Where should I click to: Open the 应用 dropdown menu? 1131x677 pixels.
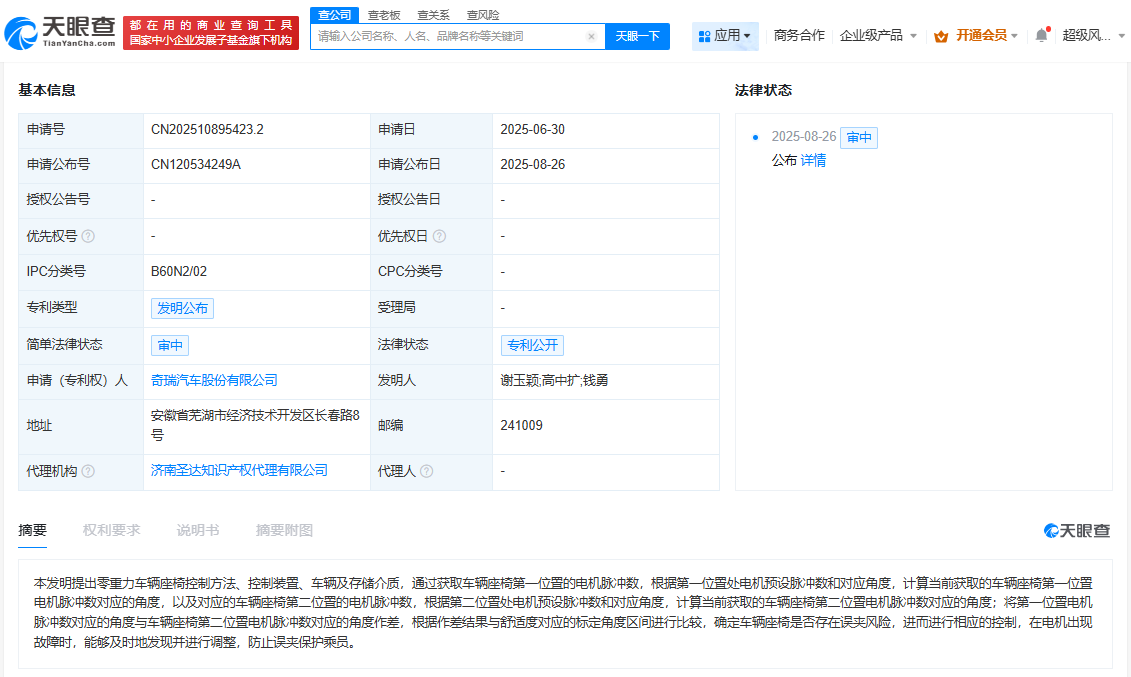pos(727,34)
